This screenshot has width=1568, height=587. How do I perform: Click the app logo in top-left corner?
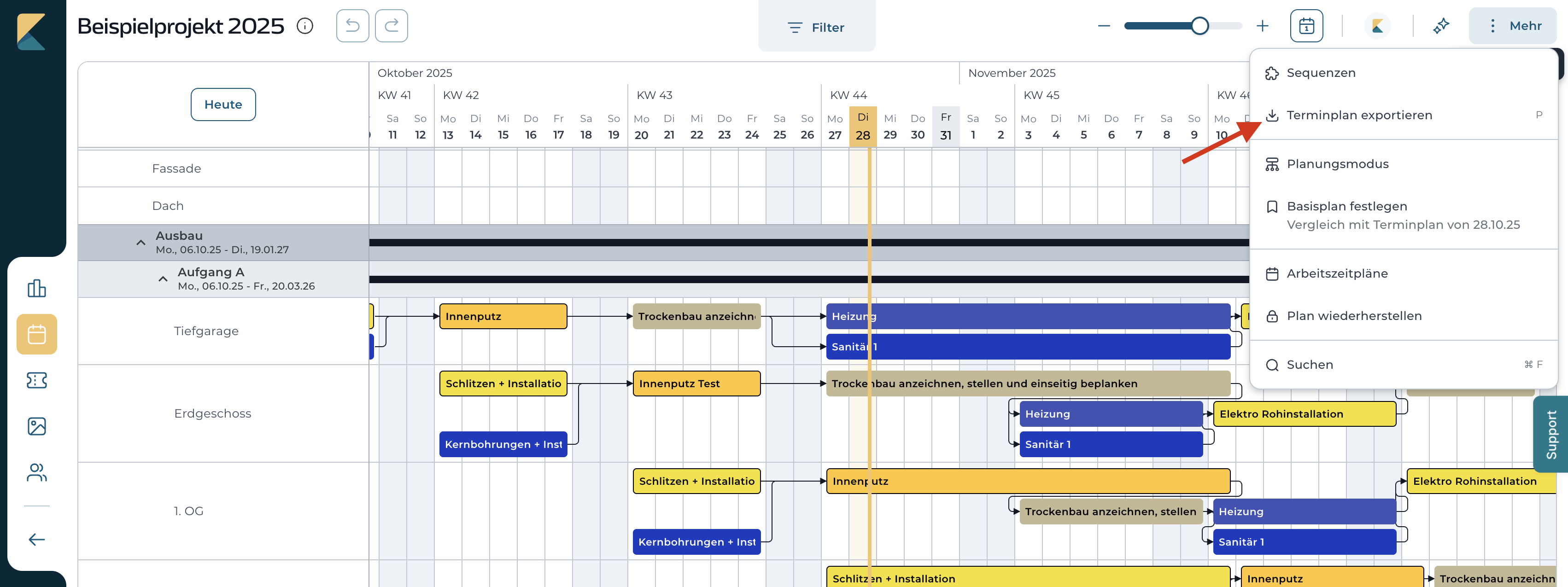31,32
